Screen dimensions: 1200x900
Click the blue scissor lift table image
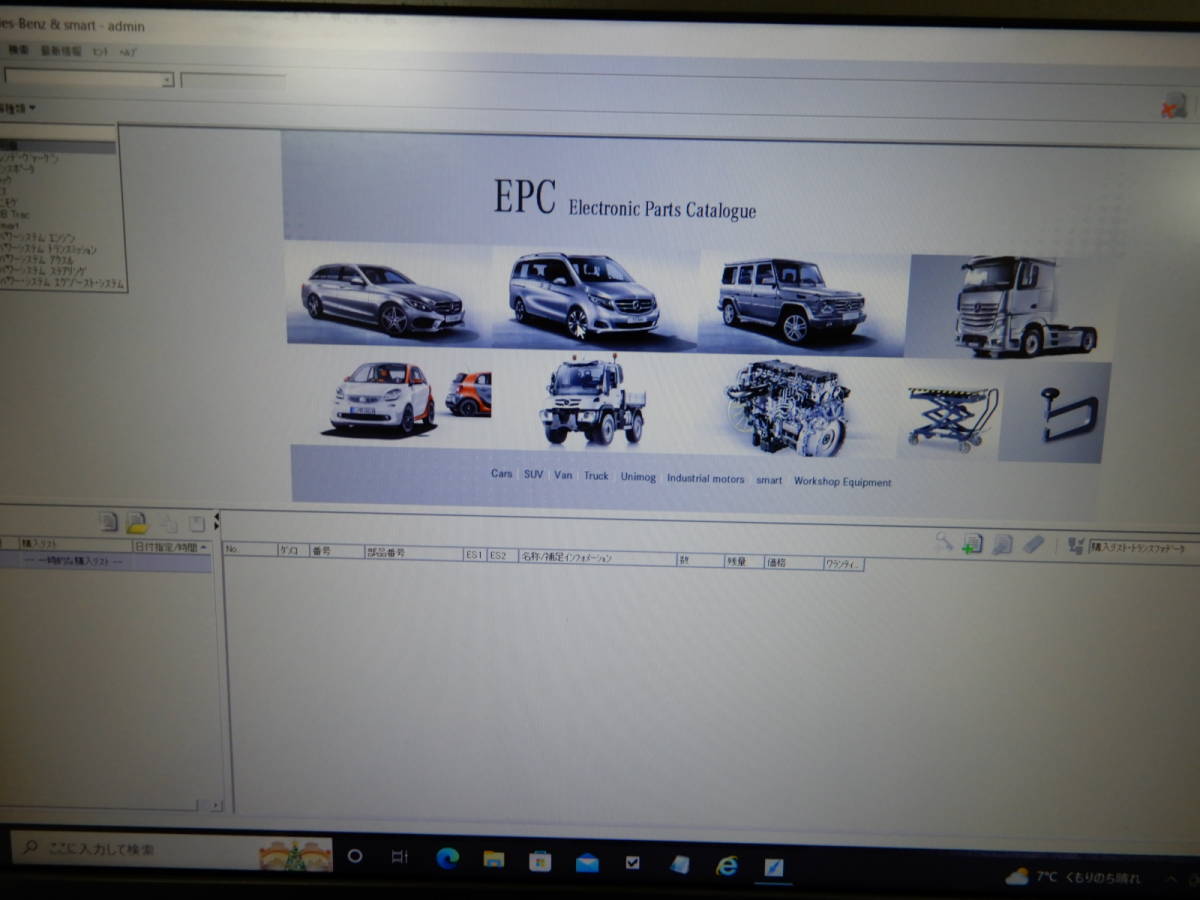coord(952,418)
